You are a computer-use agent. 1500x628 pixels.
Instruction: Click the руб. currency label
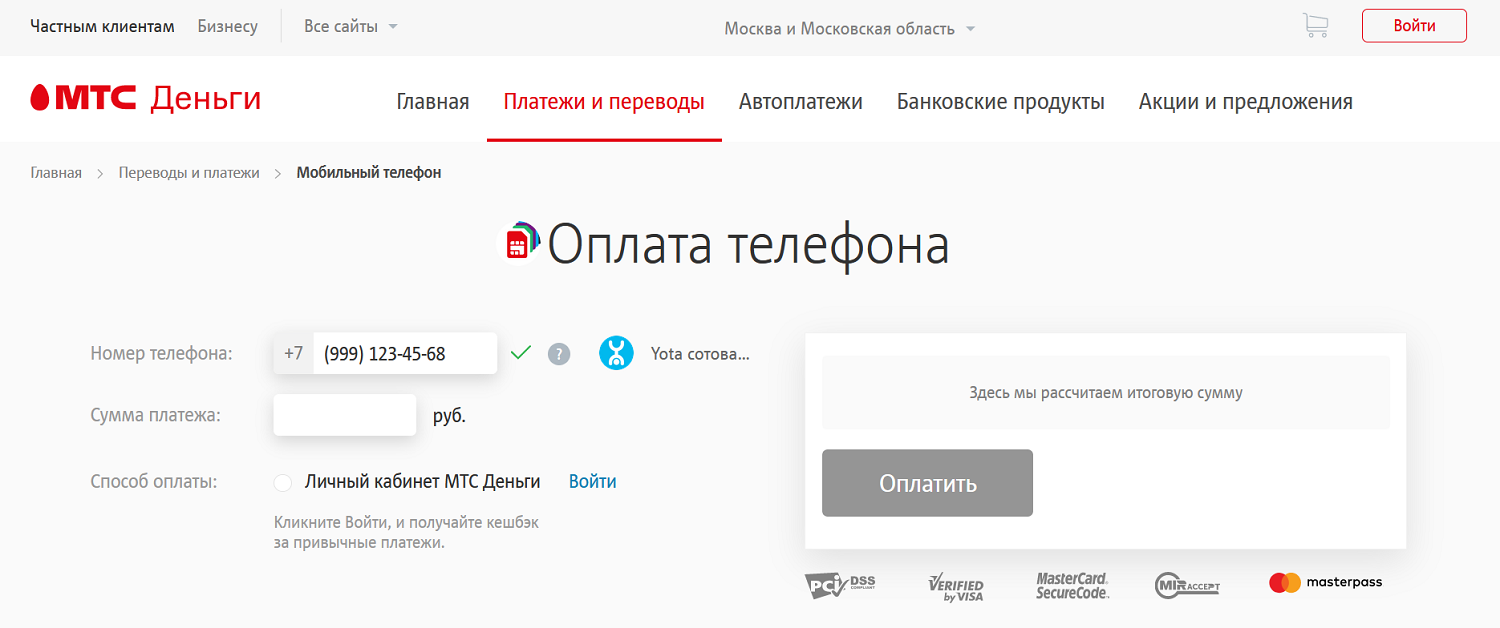click(x=449, y=415)
